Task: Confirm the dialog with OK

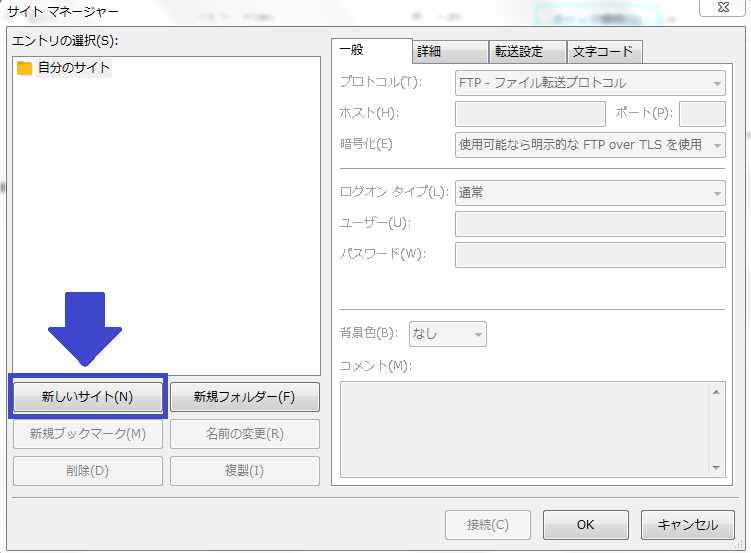Action: (x=585, y=524)
